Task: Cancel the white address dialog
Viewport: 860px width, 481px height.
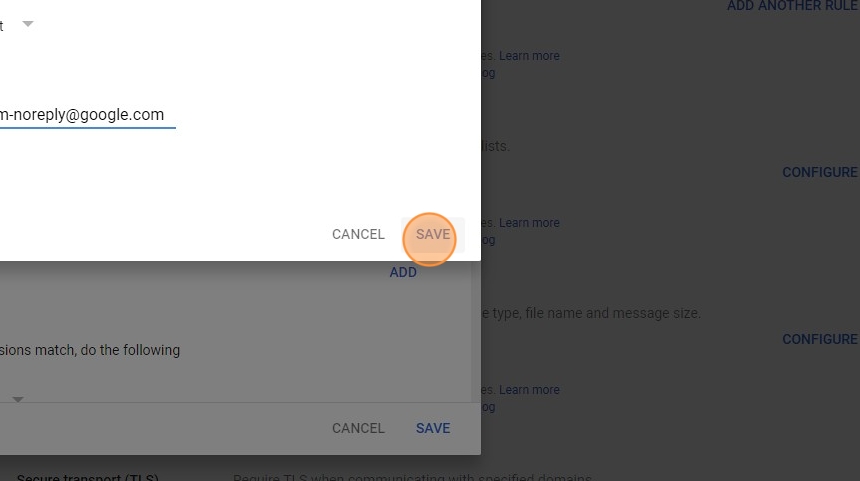Action: point(358,234)
